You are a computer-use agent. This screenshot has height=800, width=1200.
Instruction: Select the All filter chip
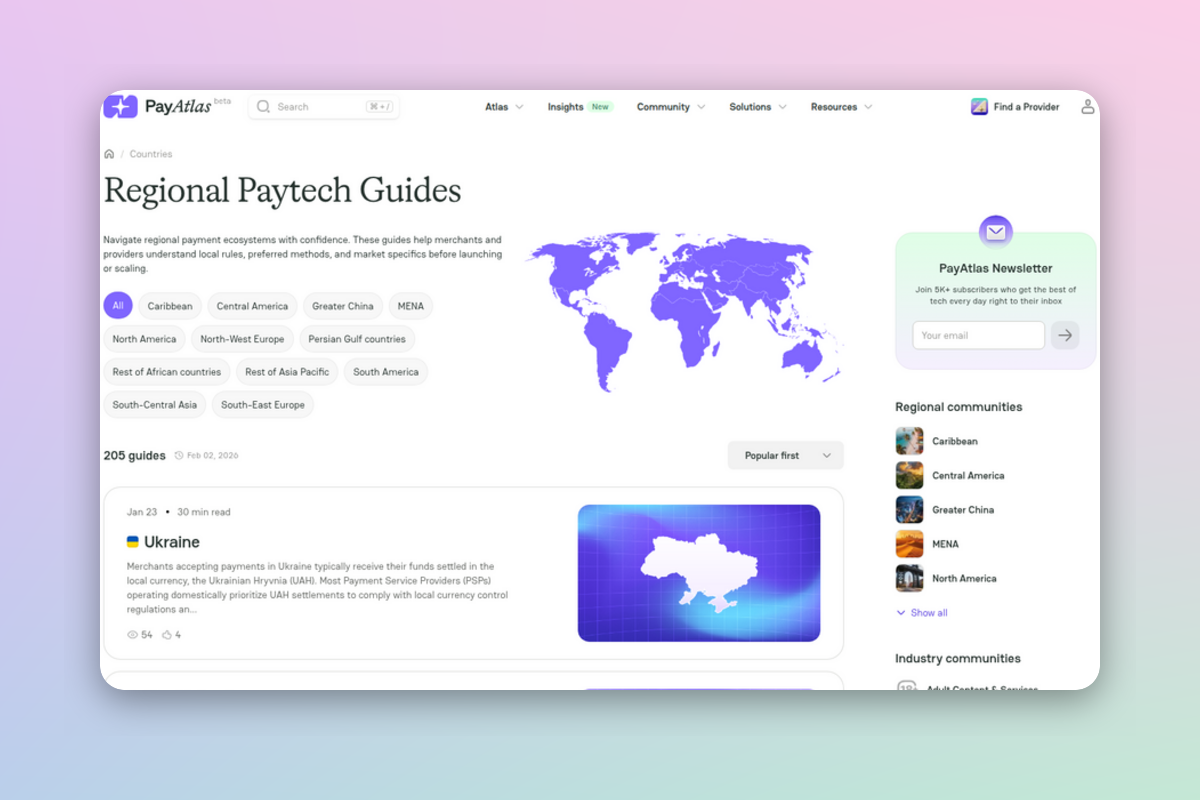pyautogui.click(x=118, y=306)
